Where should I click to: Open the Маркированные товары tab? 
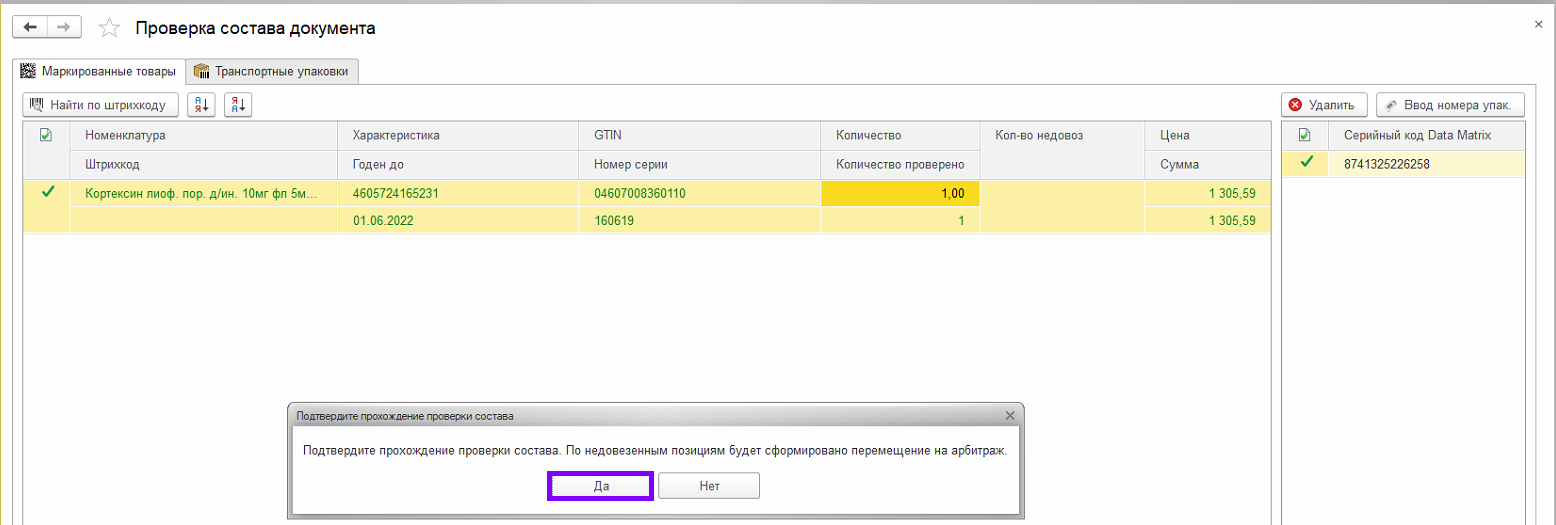click(99, 71)
